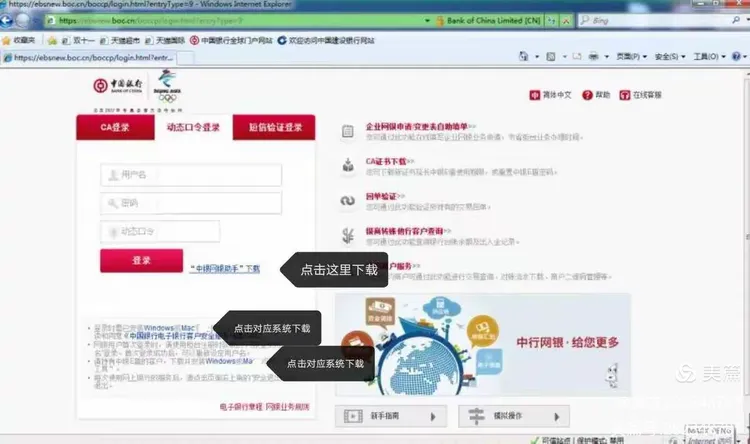Screen dimensions: 750x444
Task: Expand the address bar URL history dropdown
Action: (427, 21)
